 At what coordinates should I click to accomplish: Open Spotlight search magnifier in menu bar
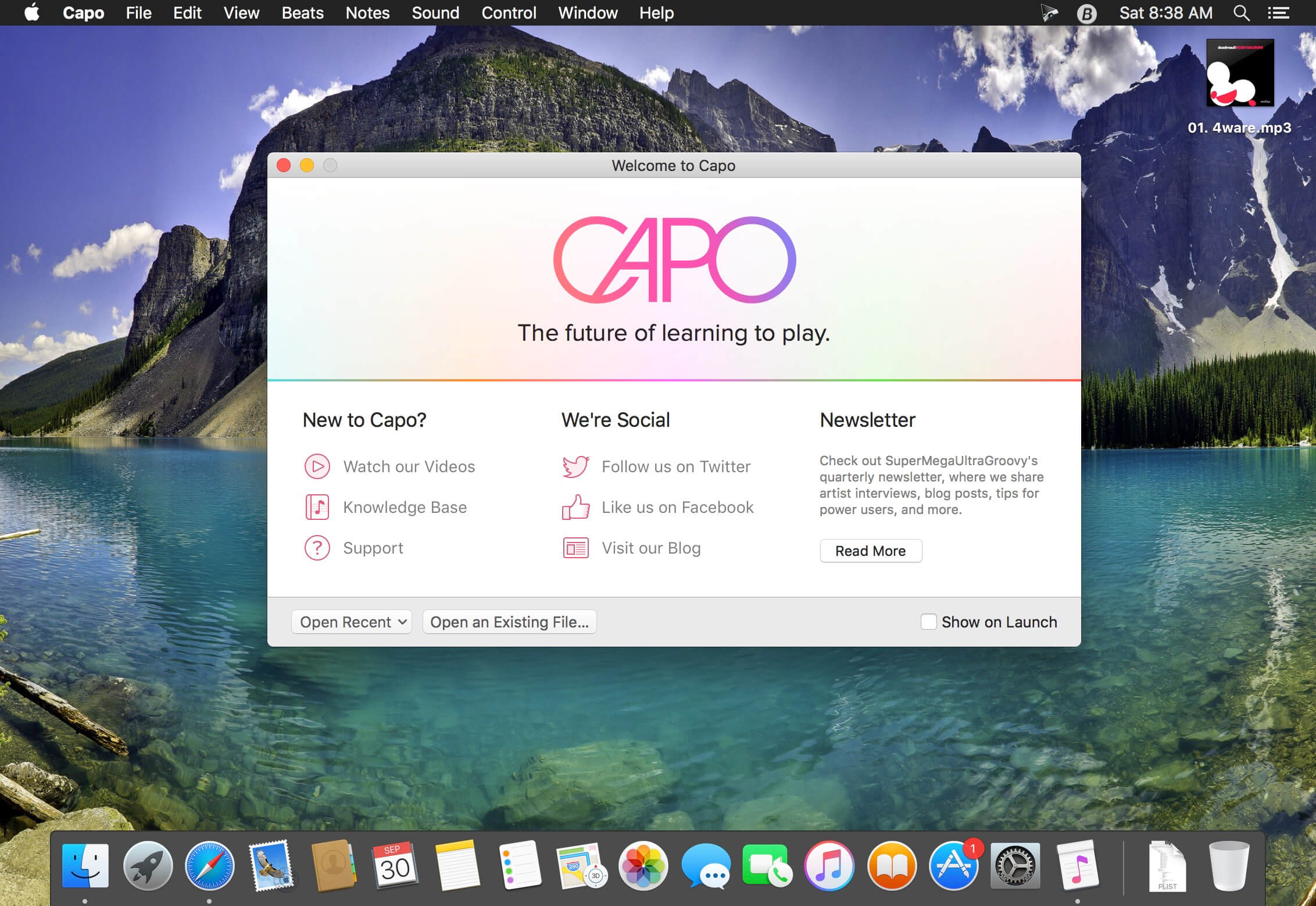point(1242,13)
